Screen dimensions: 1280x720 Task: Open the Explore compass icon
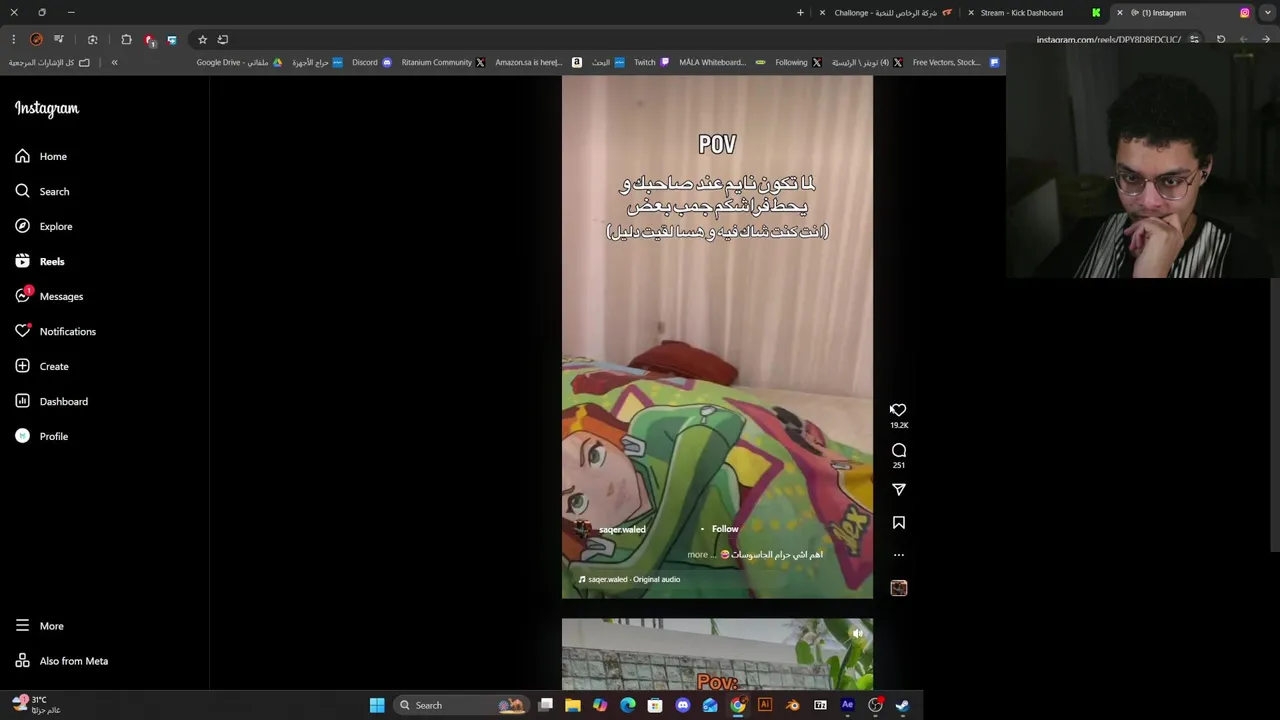[22, 226]
